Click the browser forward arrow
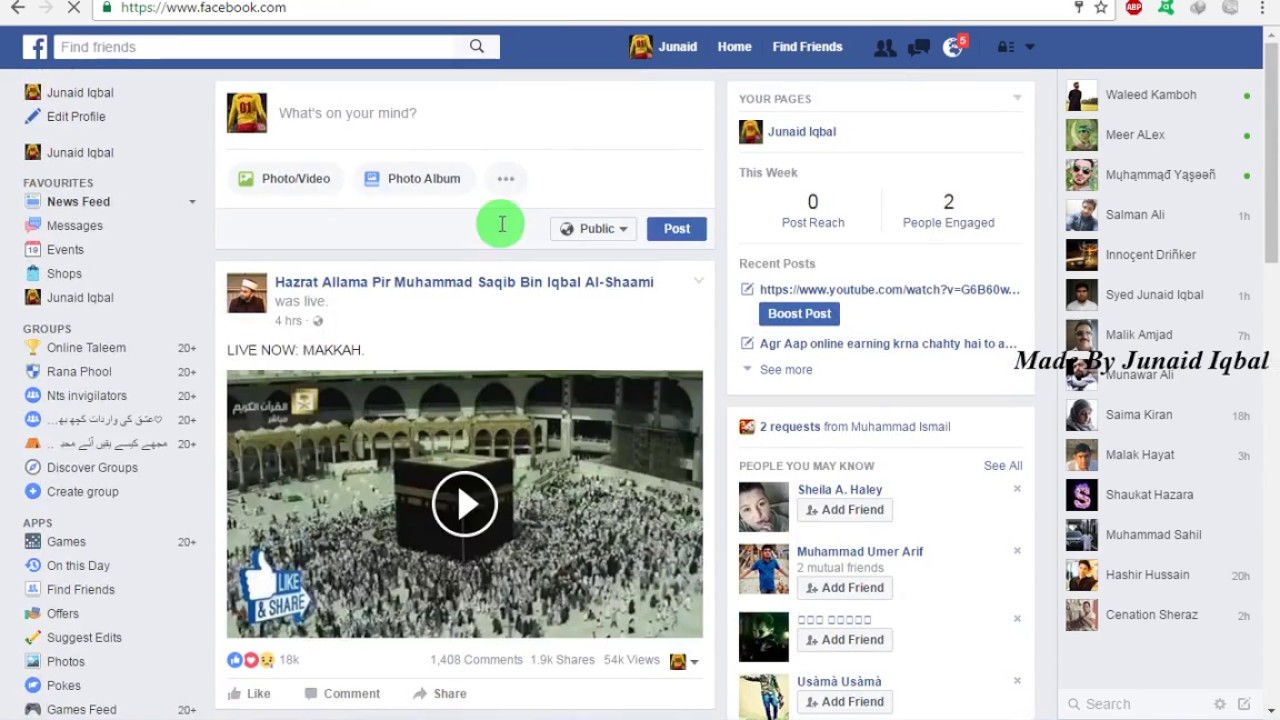The height and width of the screenshot is (720, 1280). click(x=44, y=7)
